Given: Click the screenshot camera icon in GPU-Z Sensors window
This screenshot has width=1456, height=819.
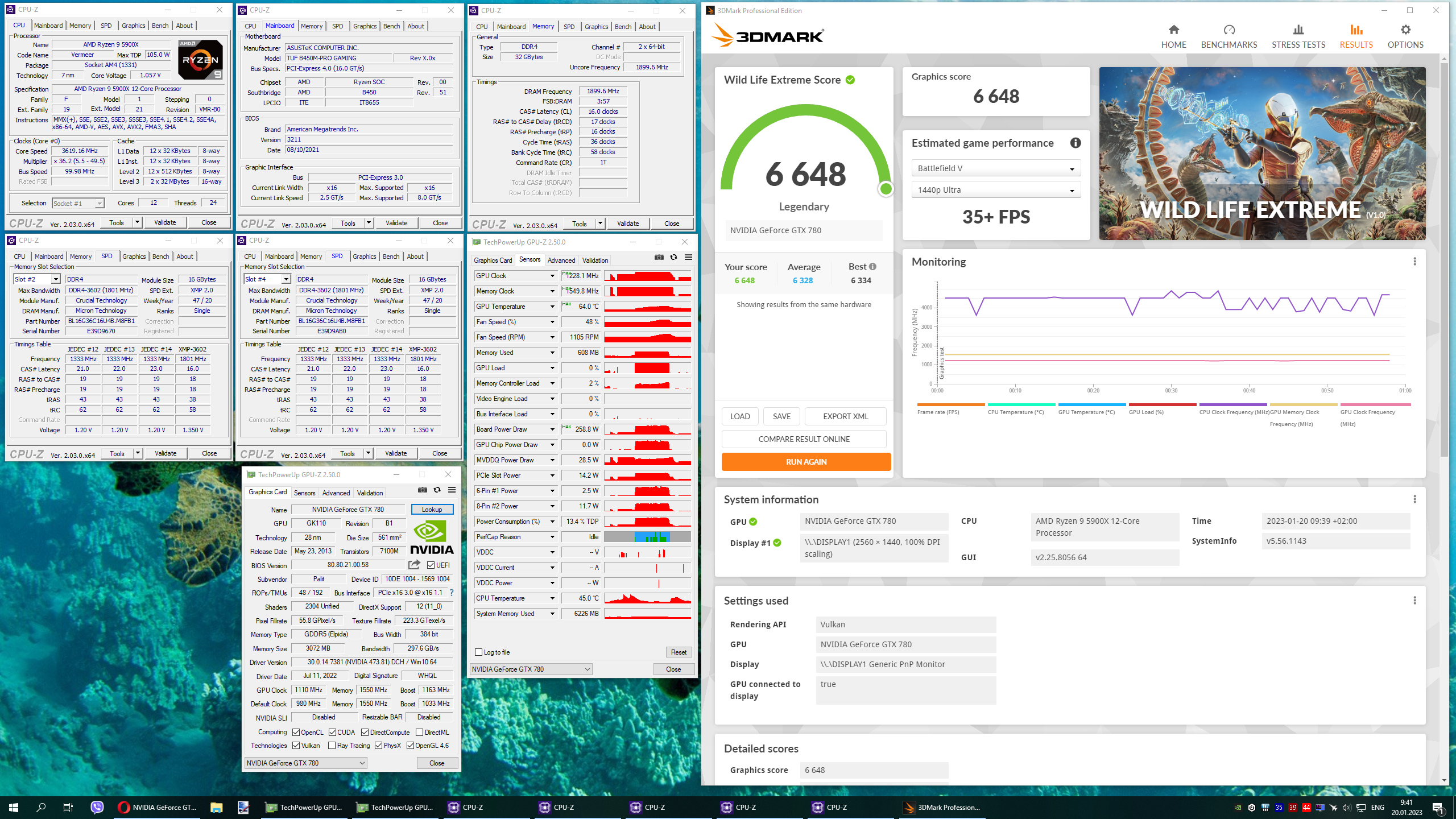Looking at the screenshot, I should pos(659,257).
